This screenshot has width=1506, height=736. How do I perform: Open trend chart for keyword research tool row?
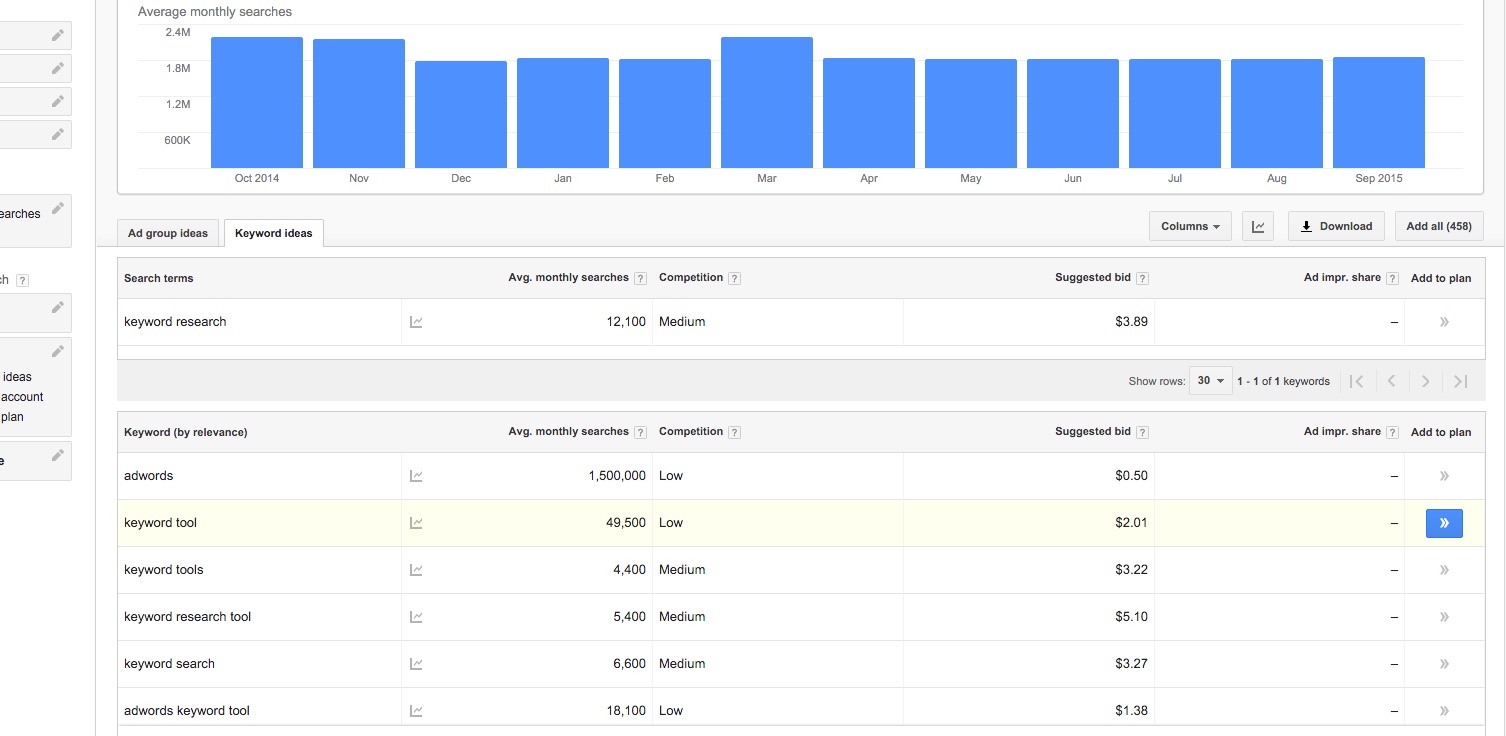click(x=416, y=617)
